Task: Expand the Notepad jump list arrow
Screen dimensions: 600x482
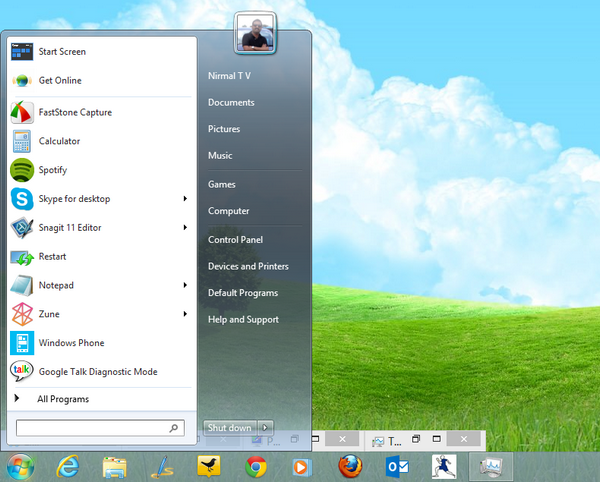Action: click(185, 285)
